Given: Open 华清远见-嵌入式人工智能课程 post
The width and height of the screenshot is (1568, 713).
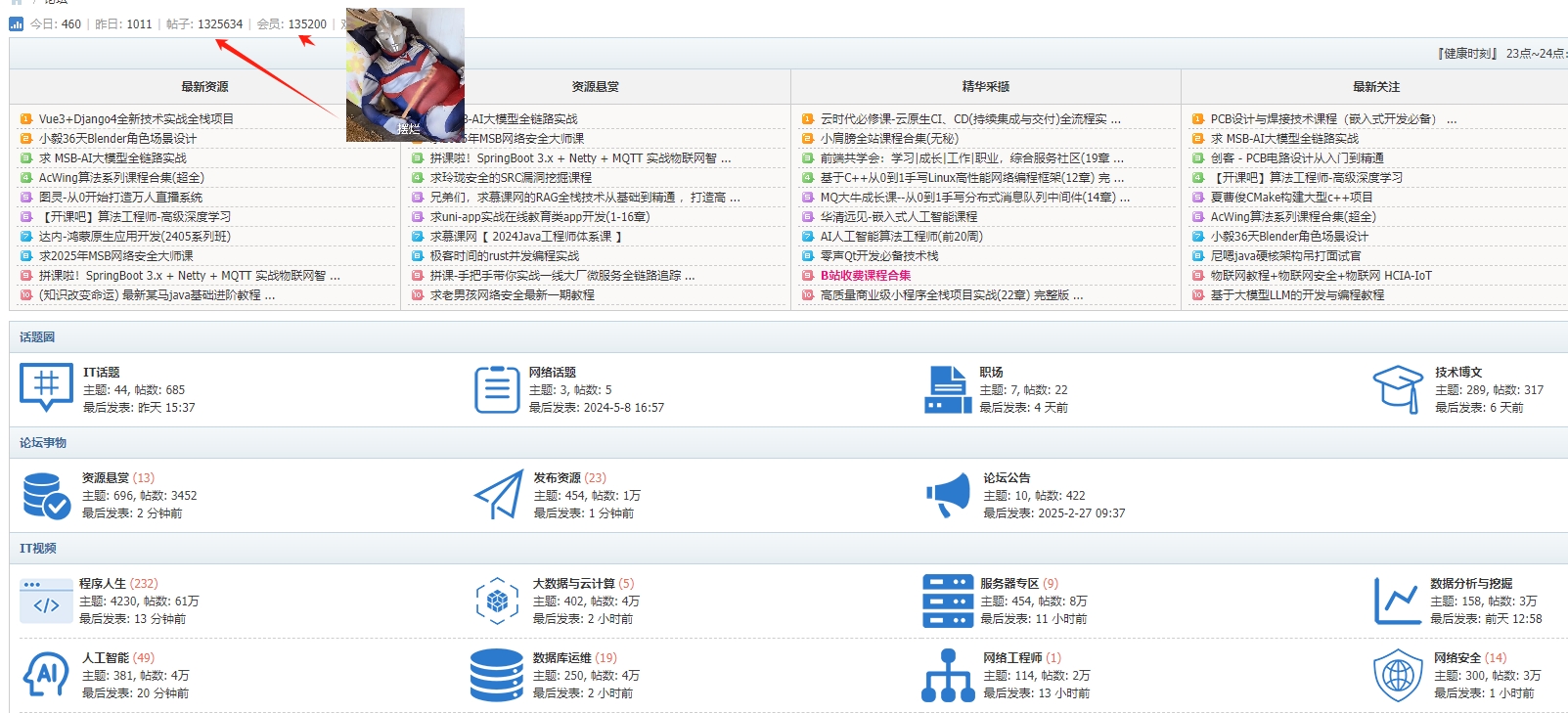Looking at the screenshot, I should tap(899, 216).
